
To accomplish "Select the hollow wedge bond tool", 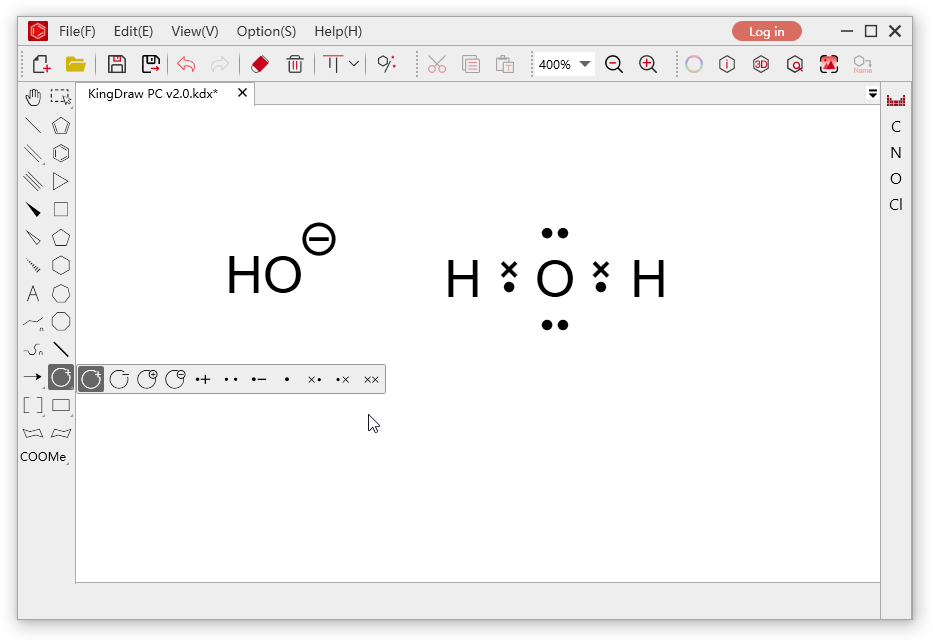I will pyautogui.click(x=33, y=238).
